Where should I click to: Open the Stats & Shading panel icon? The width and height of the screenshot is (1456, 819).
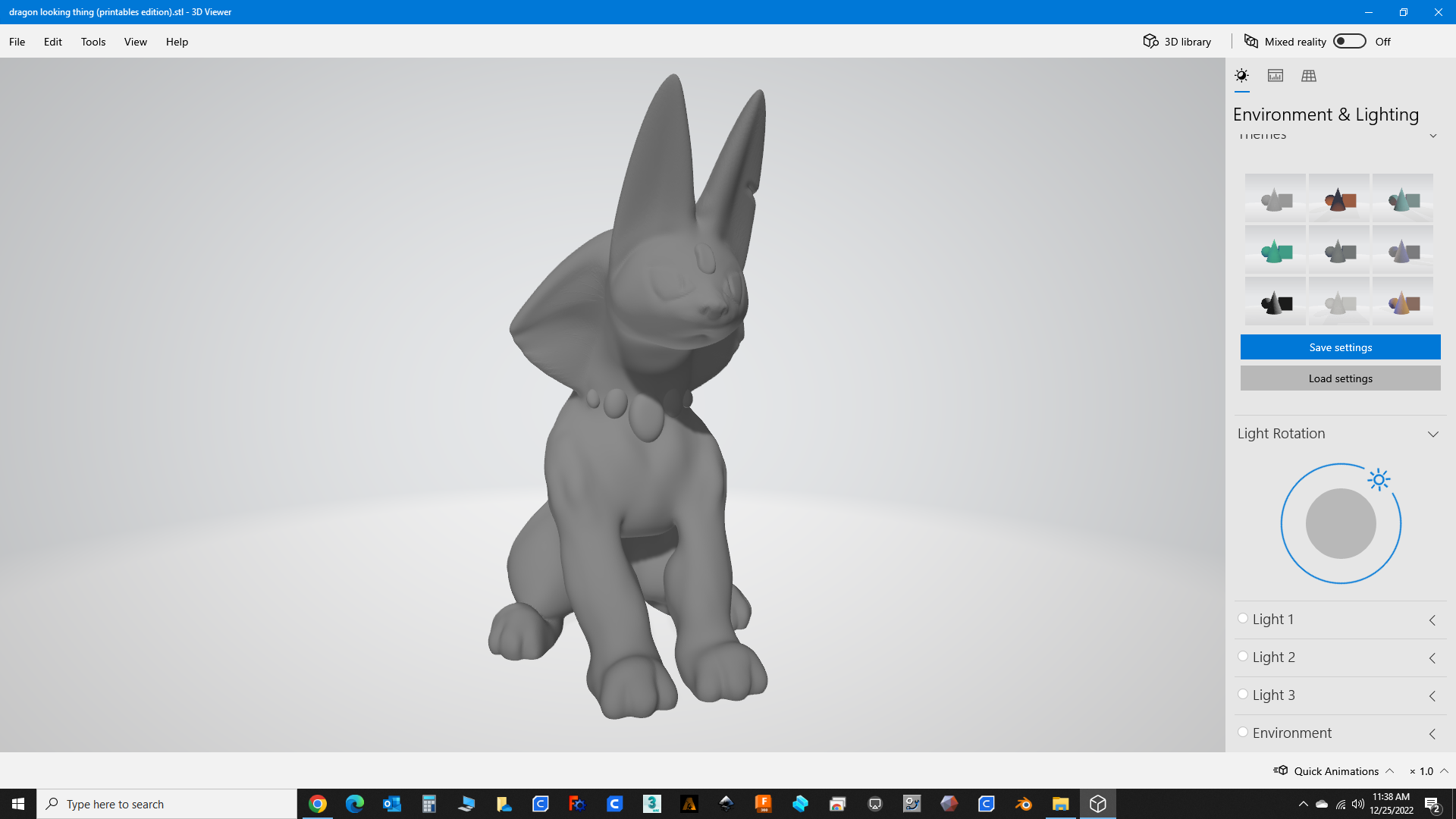click(1276, 76)
